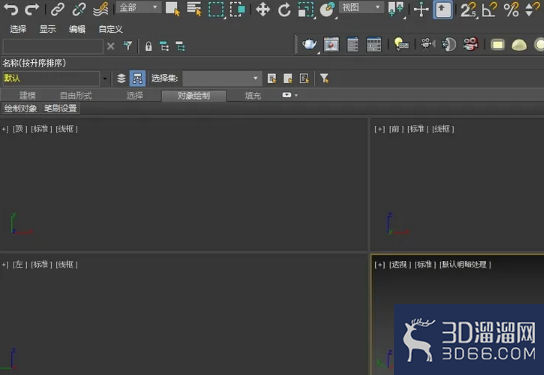
Task: Open the 编辑 menu
Action: (77, 29)
